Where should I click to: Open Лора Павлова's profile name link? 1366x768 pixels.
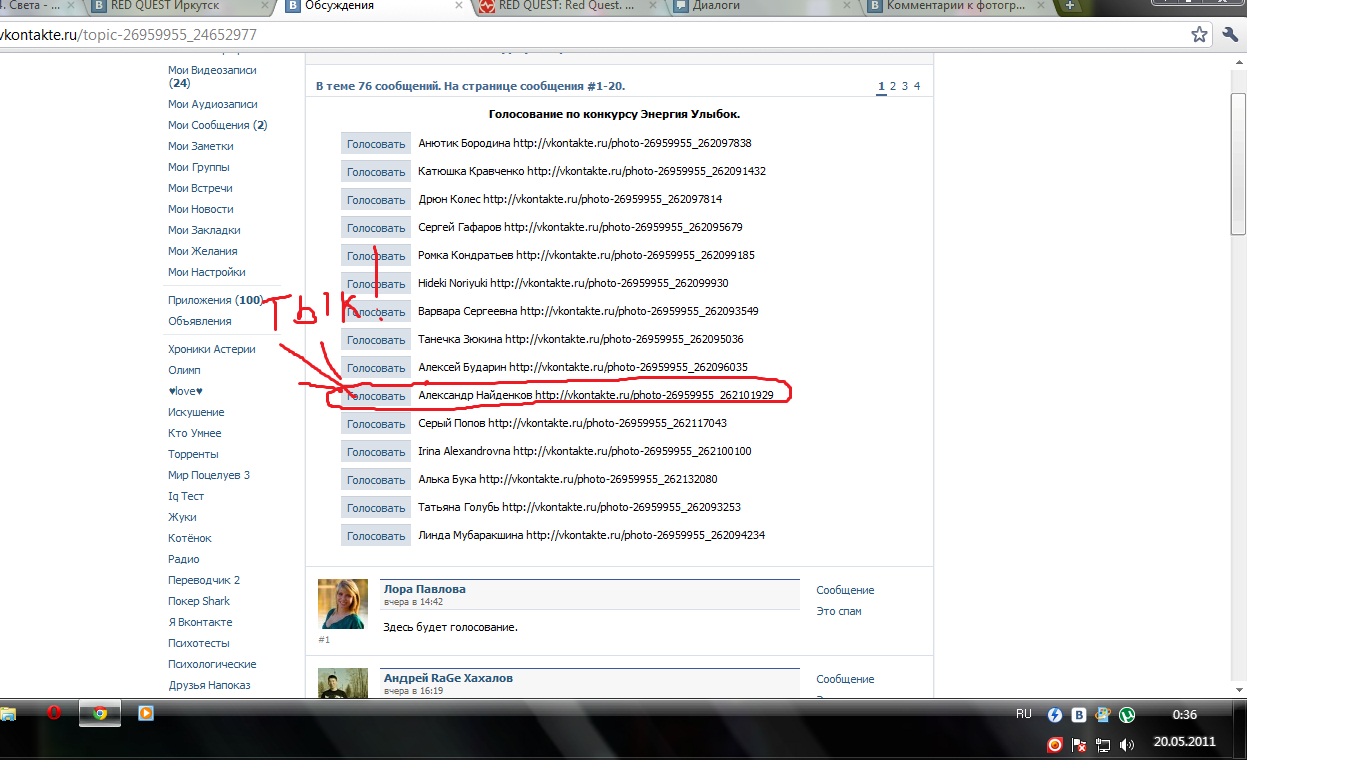[424, 589]
